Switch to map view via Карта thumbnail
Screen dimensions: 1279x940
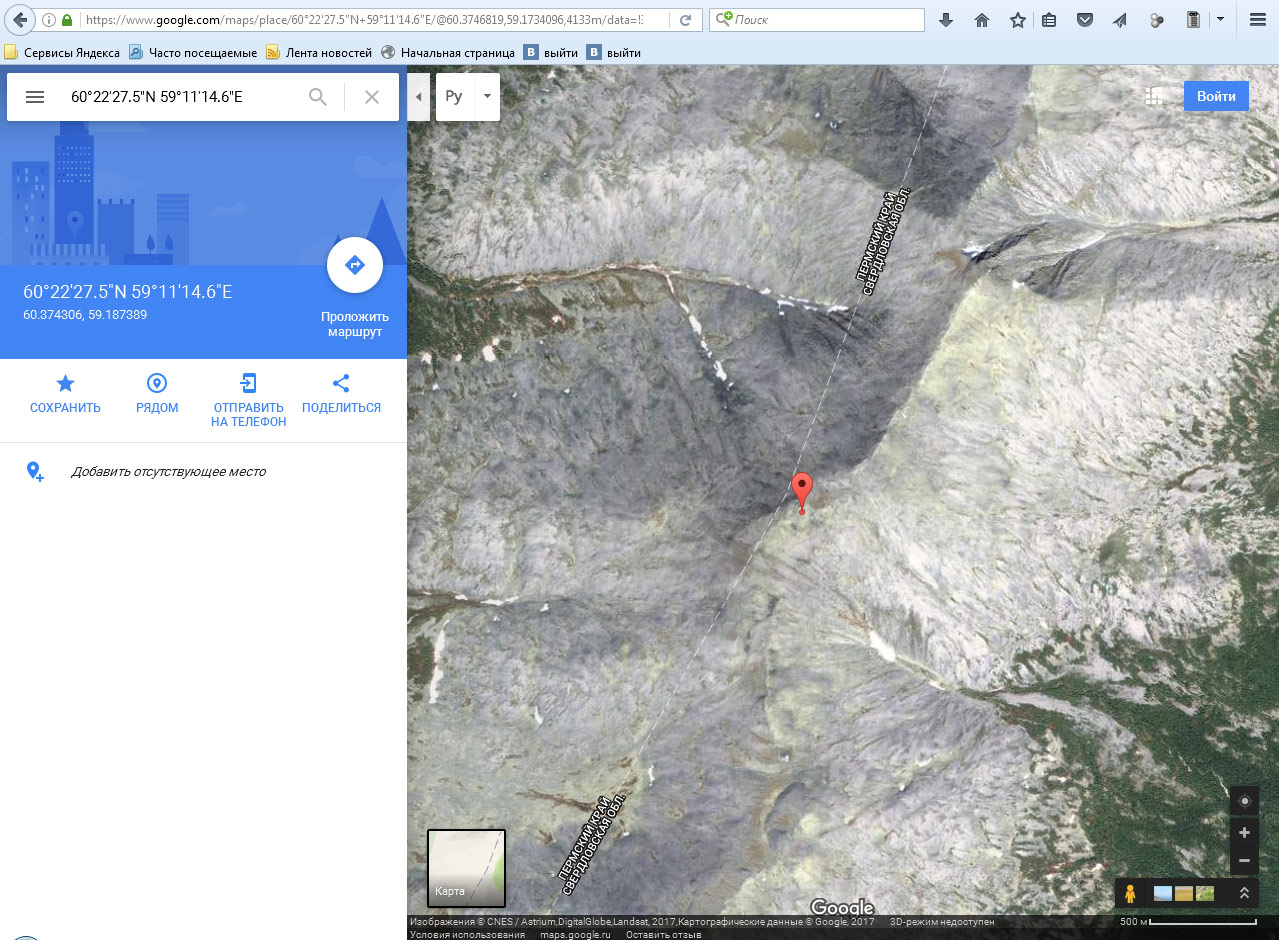[x=466, y=867]
